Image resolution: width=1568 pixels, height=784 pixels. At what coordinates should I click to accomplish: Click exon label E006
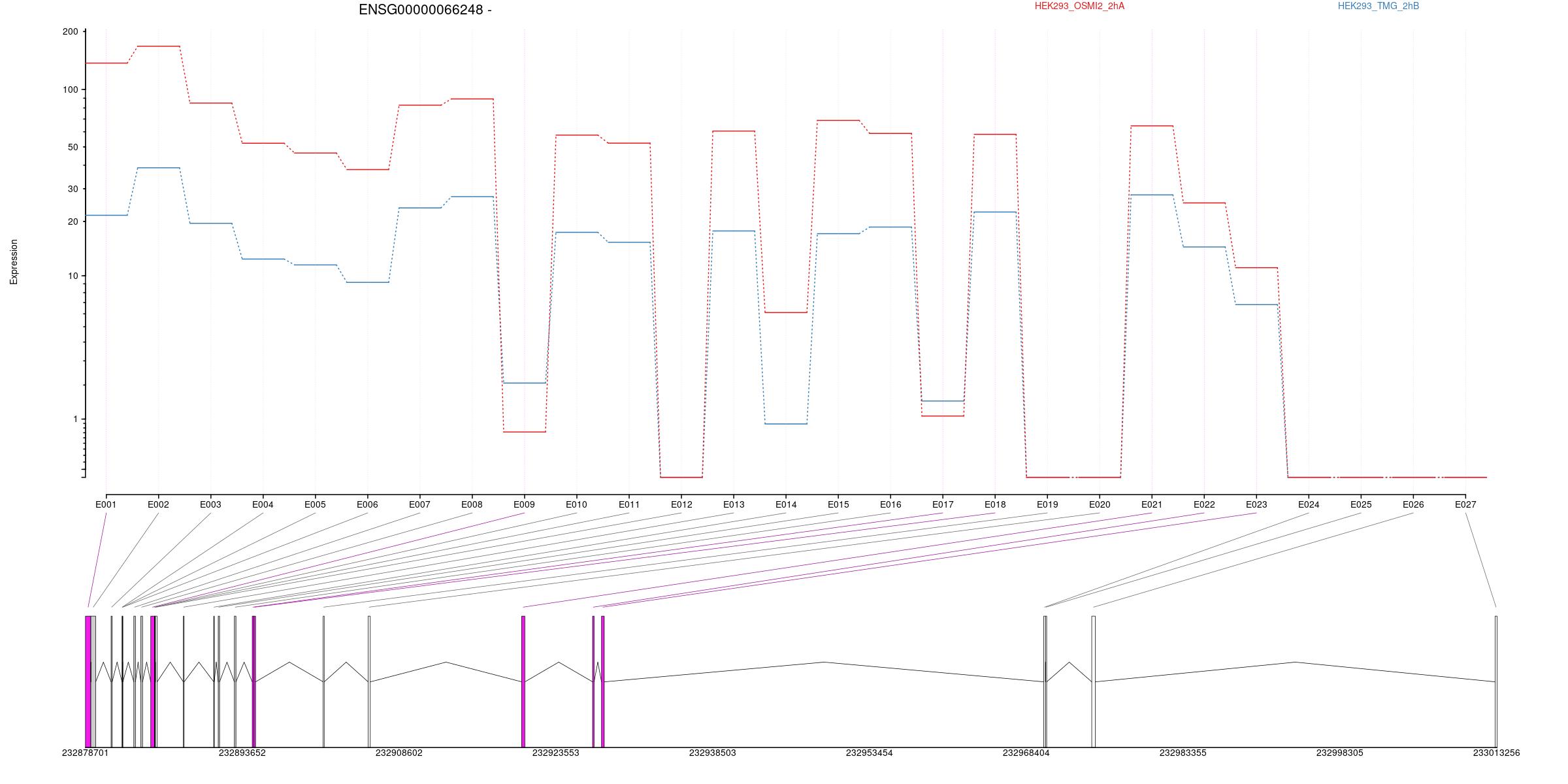pyautogui.click(x=367, y=504)
